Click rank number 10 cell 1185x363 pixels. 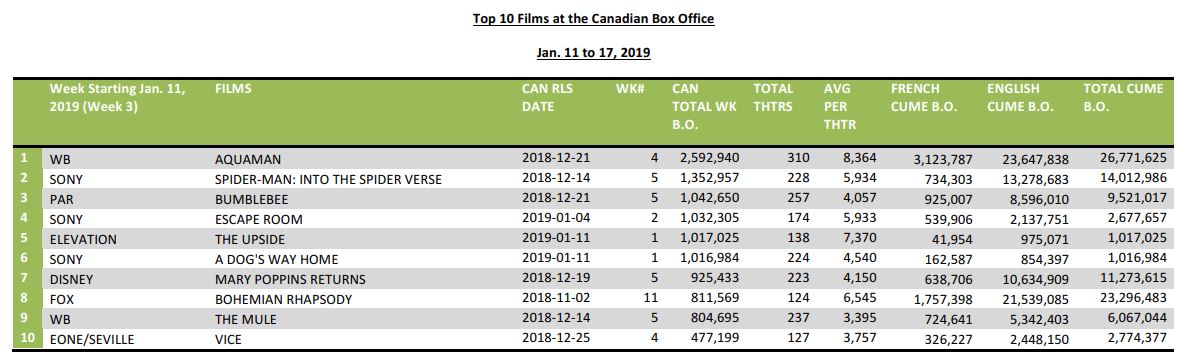(x=27, y=339)
